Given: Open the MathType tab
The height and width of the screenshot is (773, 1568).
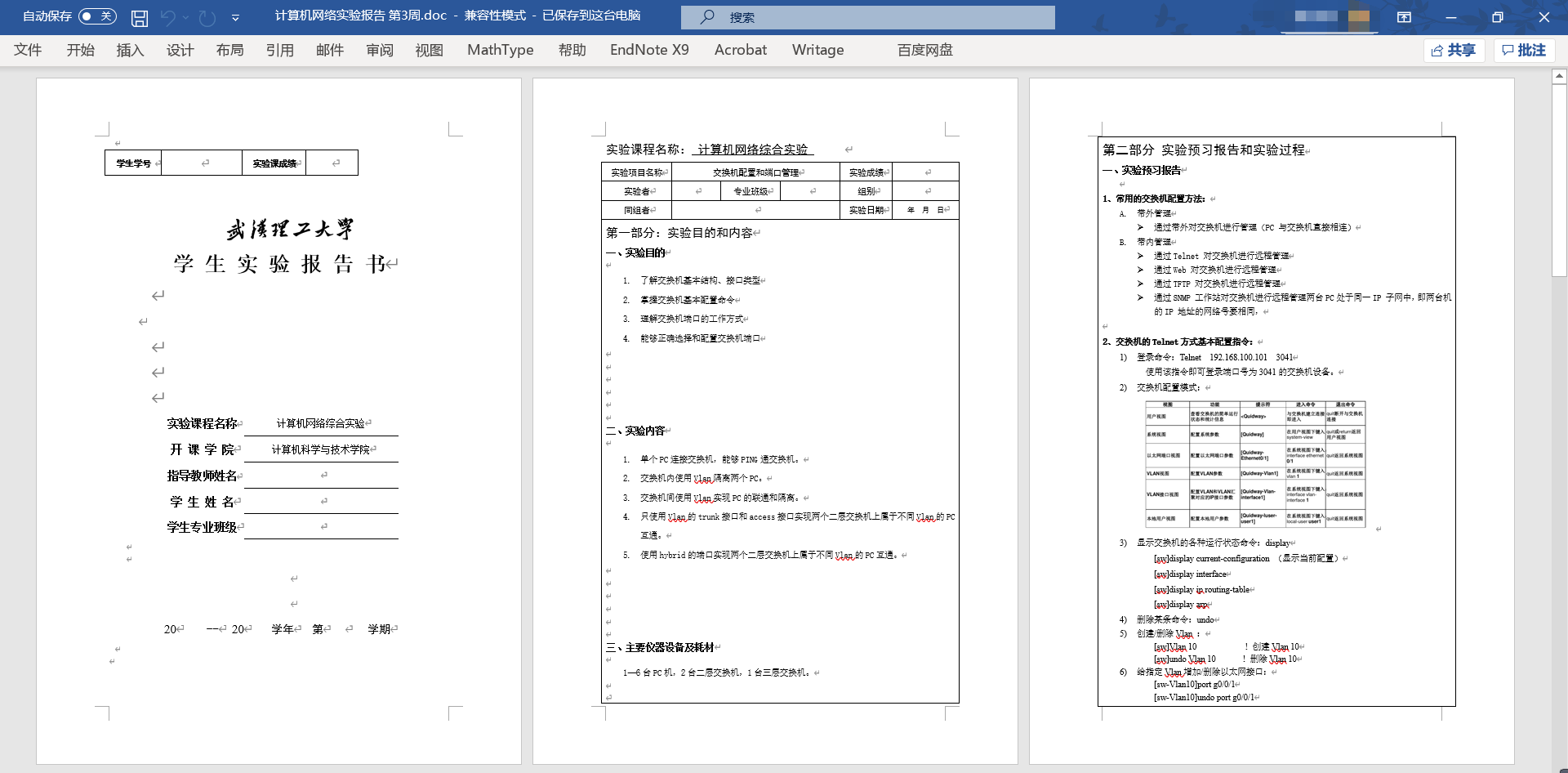Looking at the screenshot, I should pyautogui.click(x=500, y=50).
